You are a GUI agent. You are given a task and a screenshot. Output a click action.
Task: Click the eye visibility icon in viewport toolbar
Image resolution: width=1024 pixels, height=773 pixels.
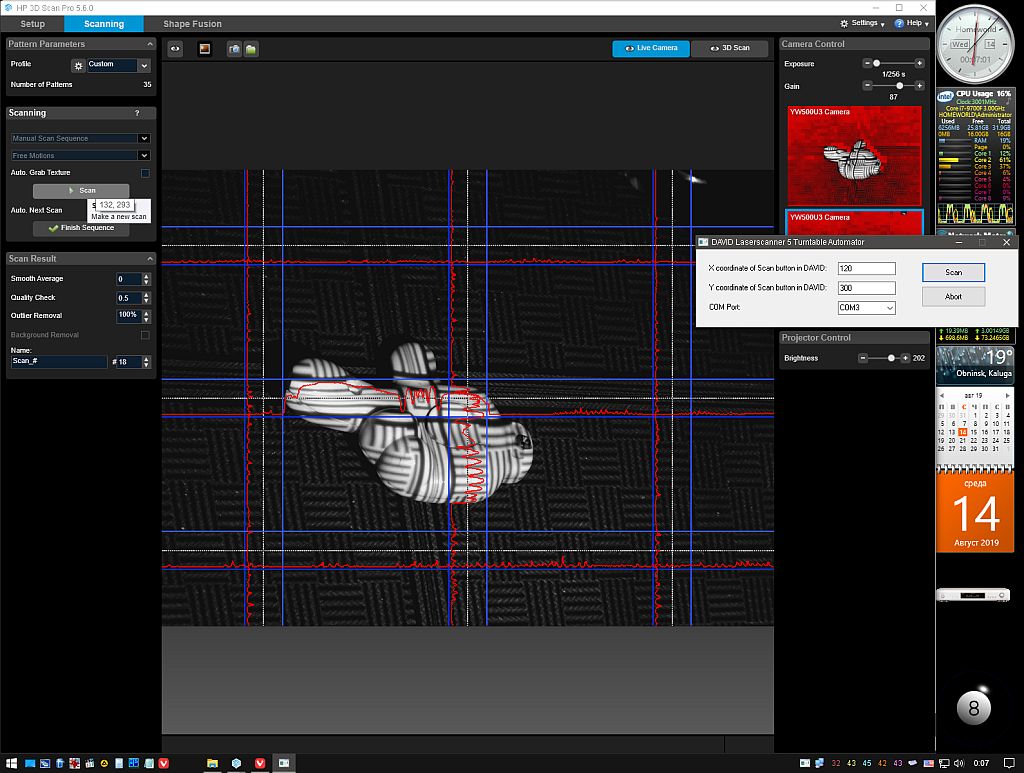pos(175,48)
